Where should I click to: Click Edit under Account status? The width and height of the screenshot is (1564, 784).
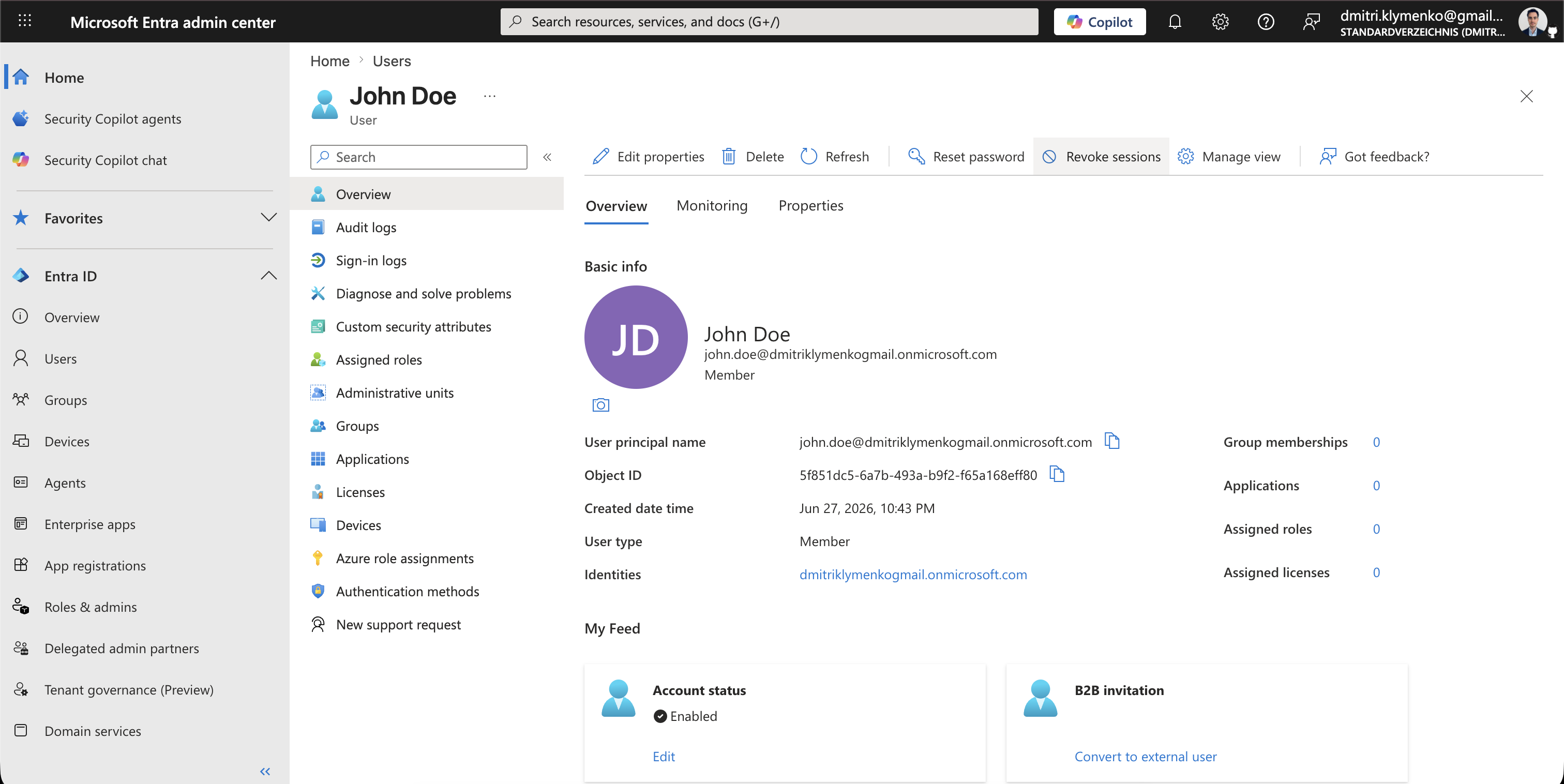[664, 757]
